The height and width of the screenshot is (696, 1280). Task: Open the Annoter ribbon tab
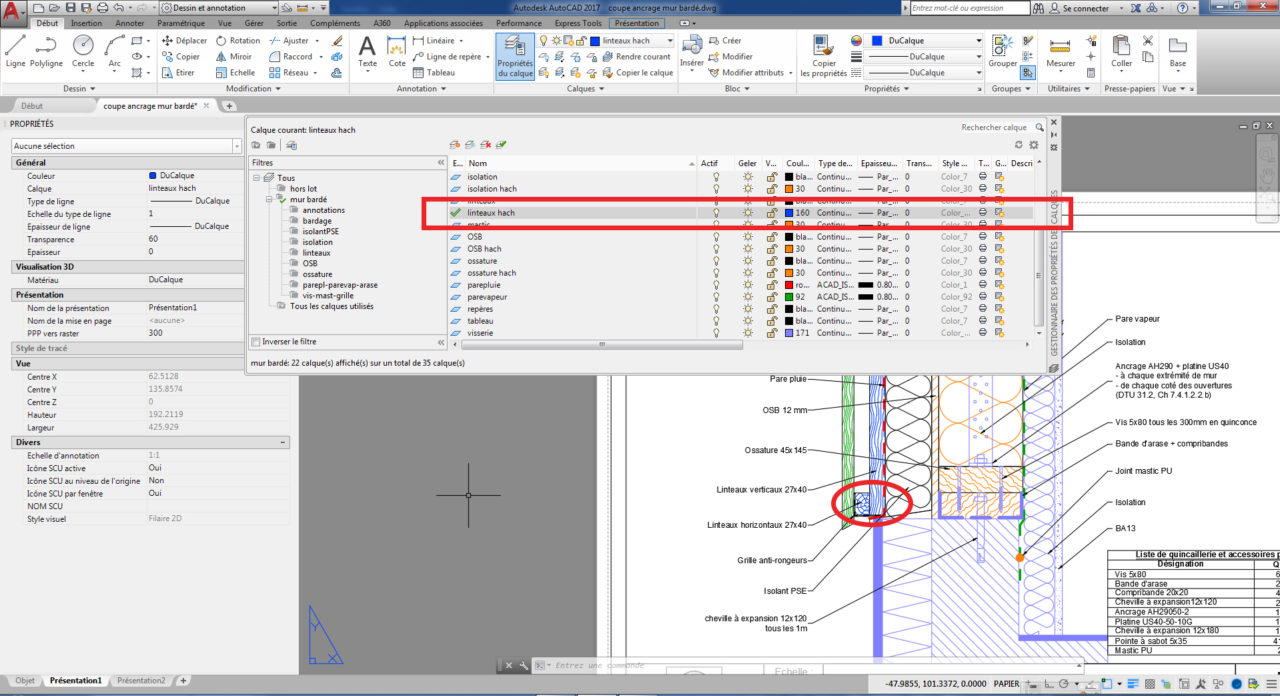(130, 22)
